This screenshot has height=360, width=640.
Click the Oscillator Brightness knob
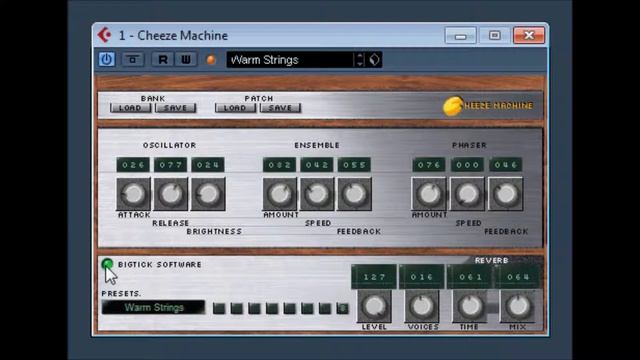208,194
